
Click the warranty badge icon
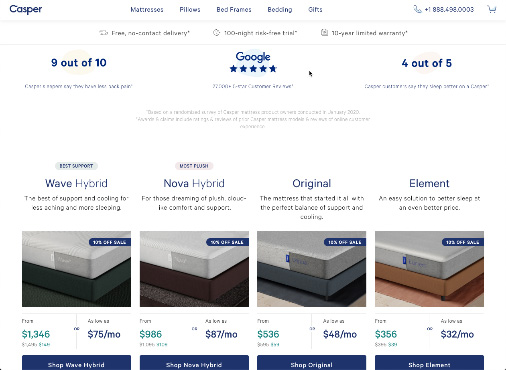(324, 32)
